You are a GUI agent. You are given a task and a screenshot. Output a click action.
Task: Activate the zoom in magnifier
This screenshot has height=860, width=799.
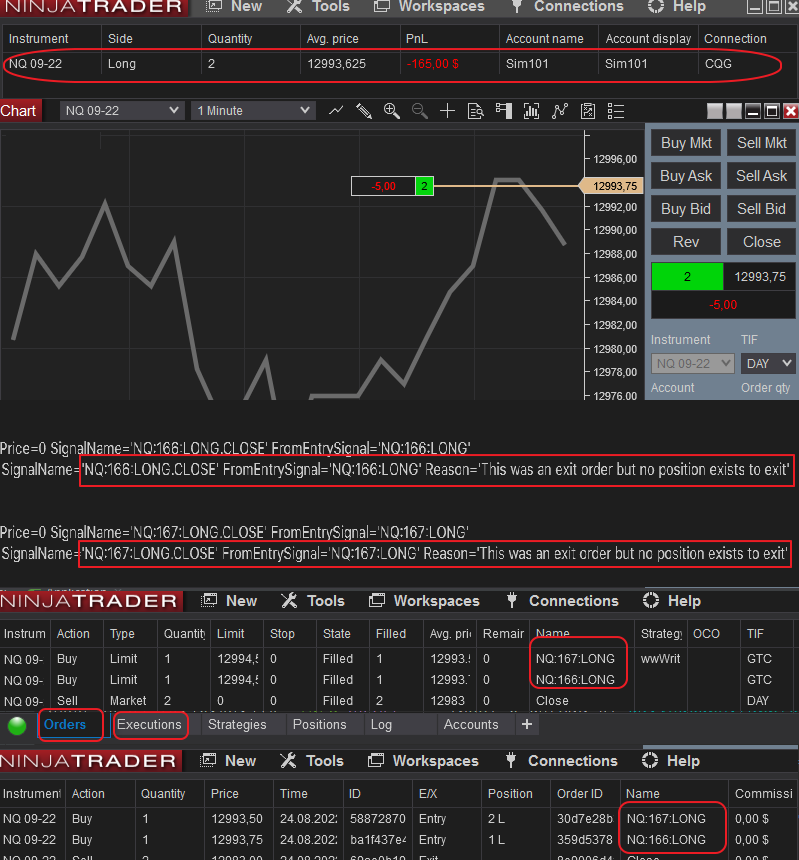pos(392,111)
